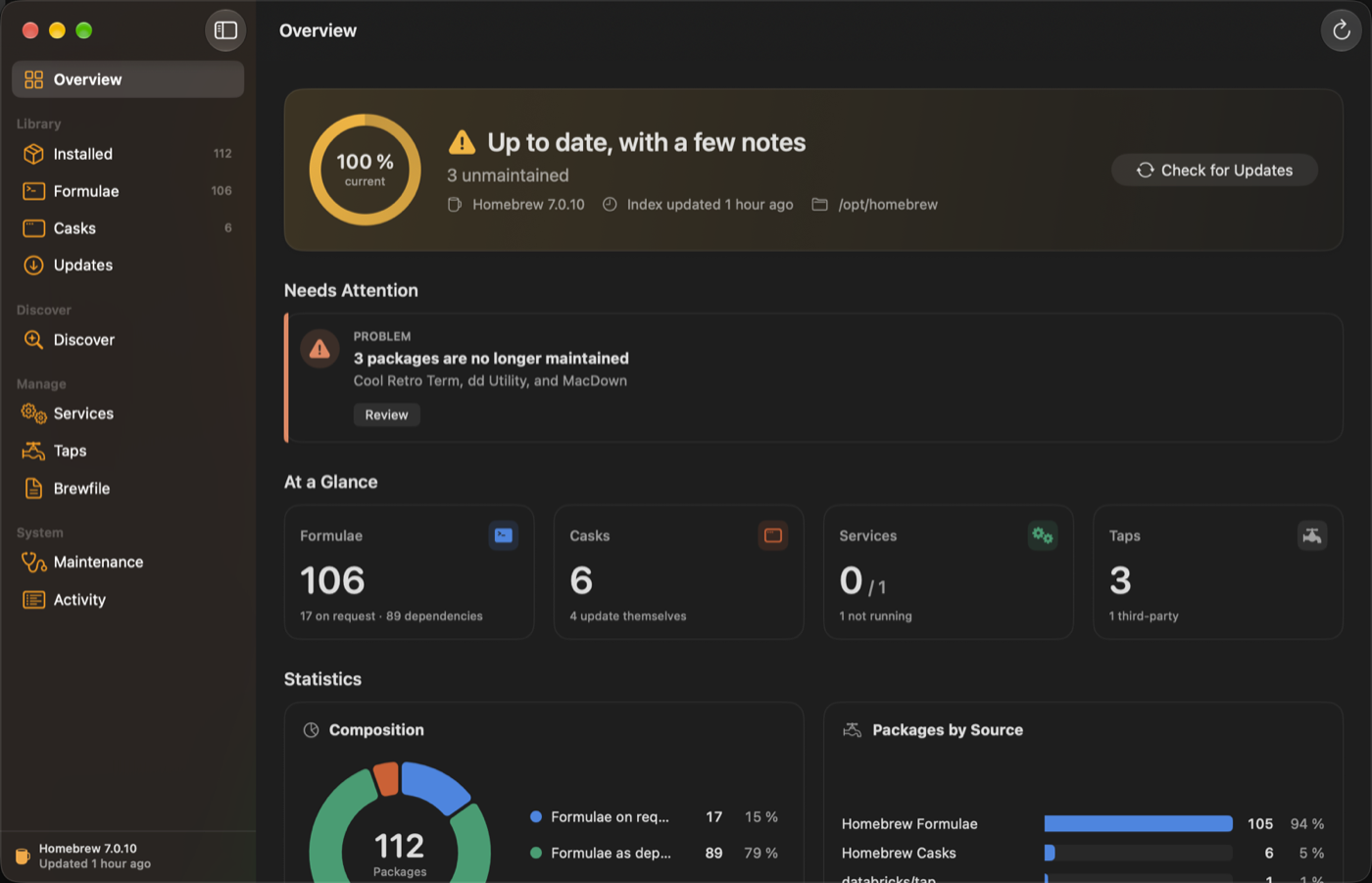This screenshot has height=883, width=1372.
Task: Click the Overview grid icon in the sidebar
Action: pos(33,79)
